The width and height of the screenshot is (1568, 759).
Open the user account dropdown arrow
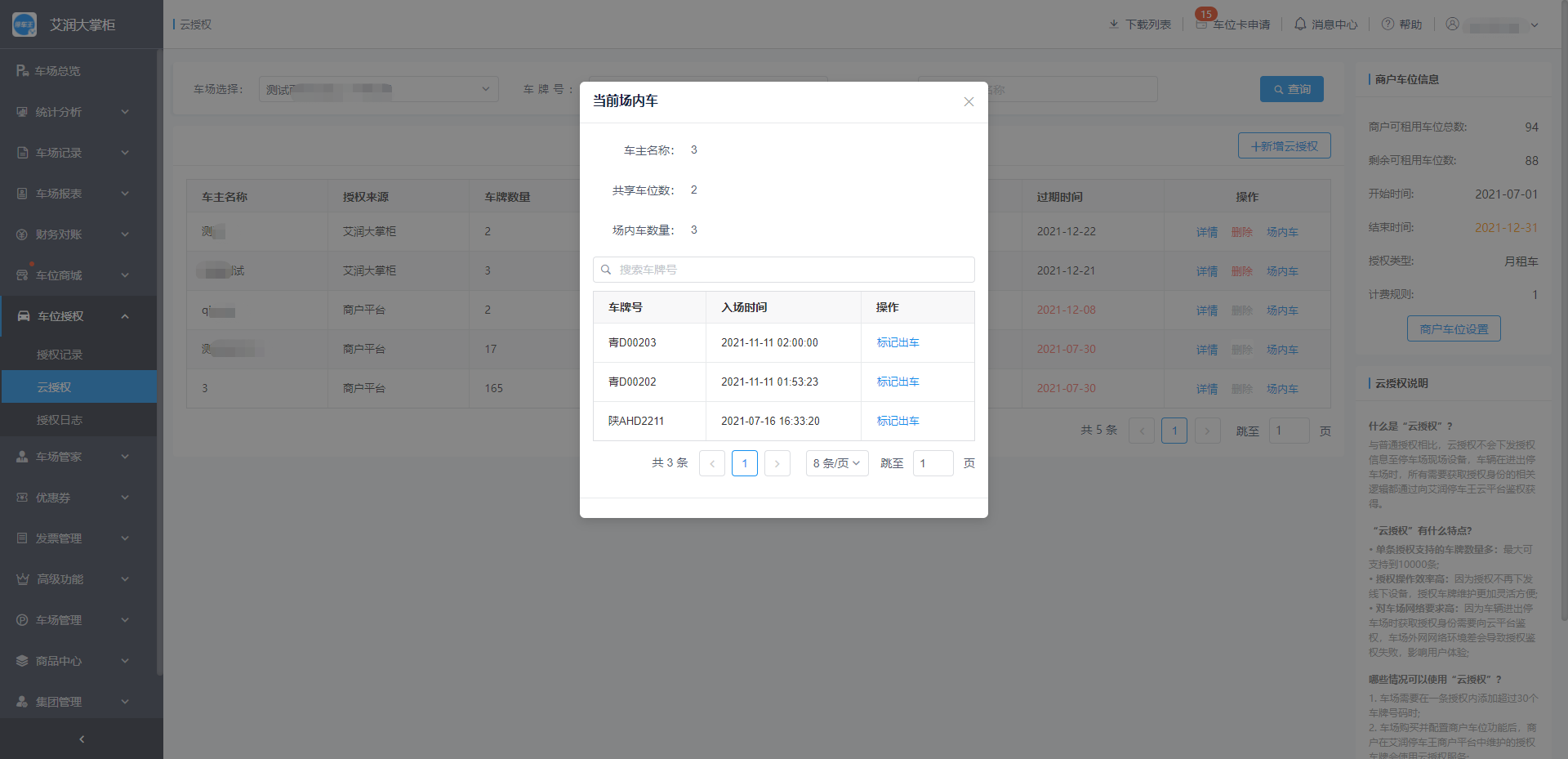[1535, 25]
